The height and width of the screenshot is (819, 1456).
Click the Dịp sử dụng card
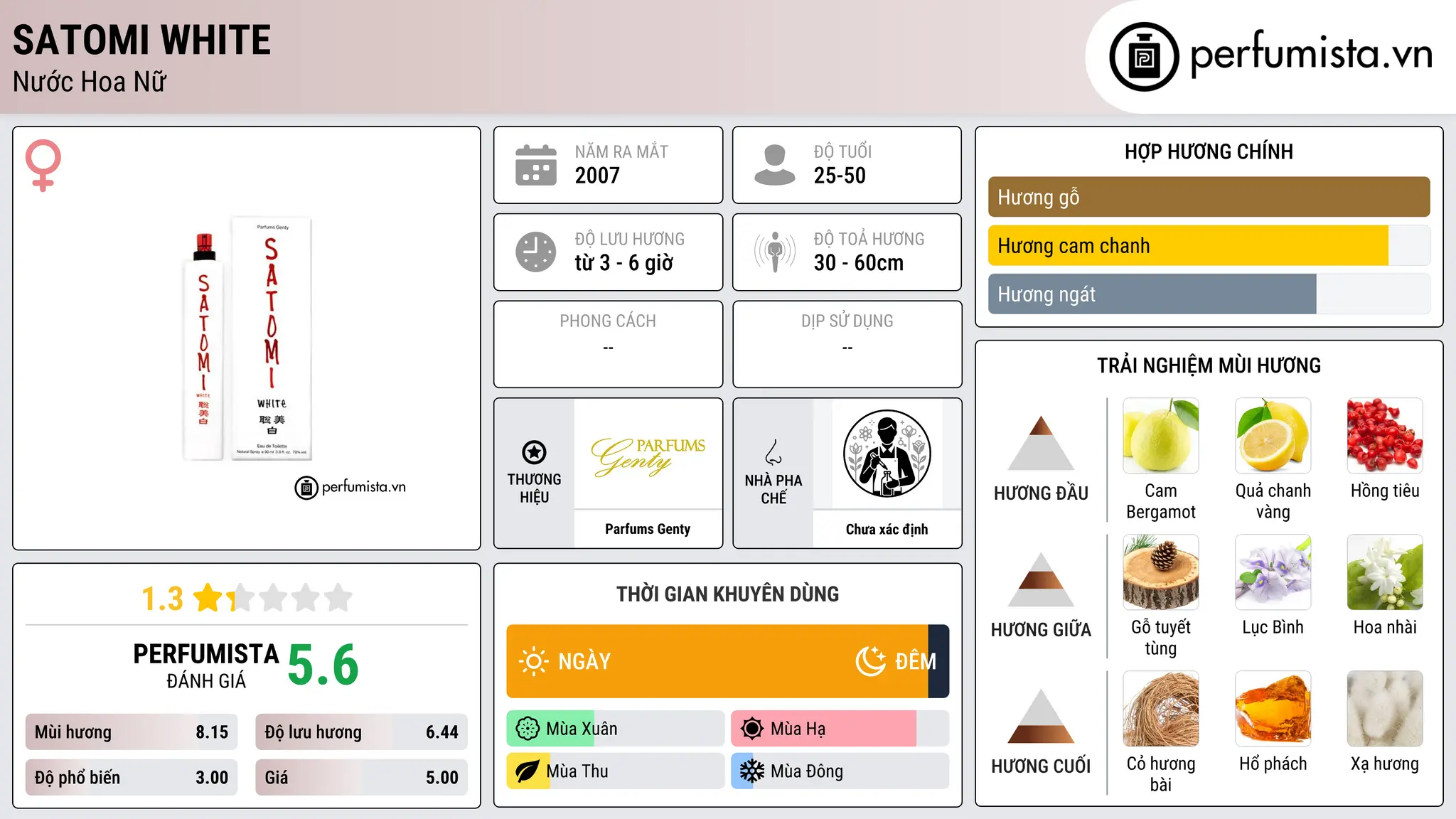click(x=847, y=344)
